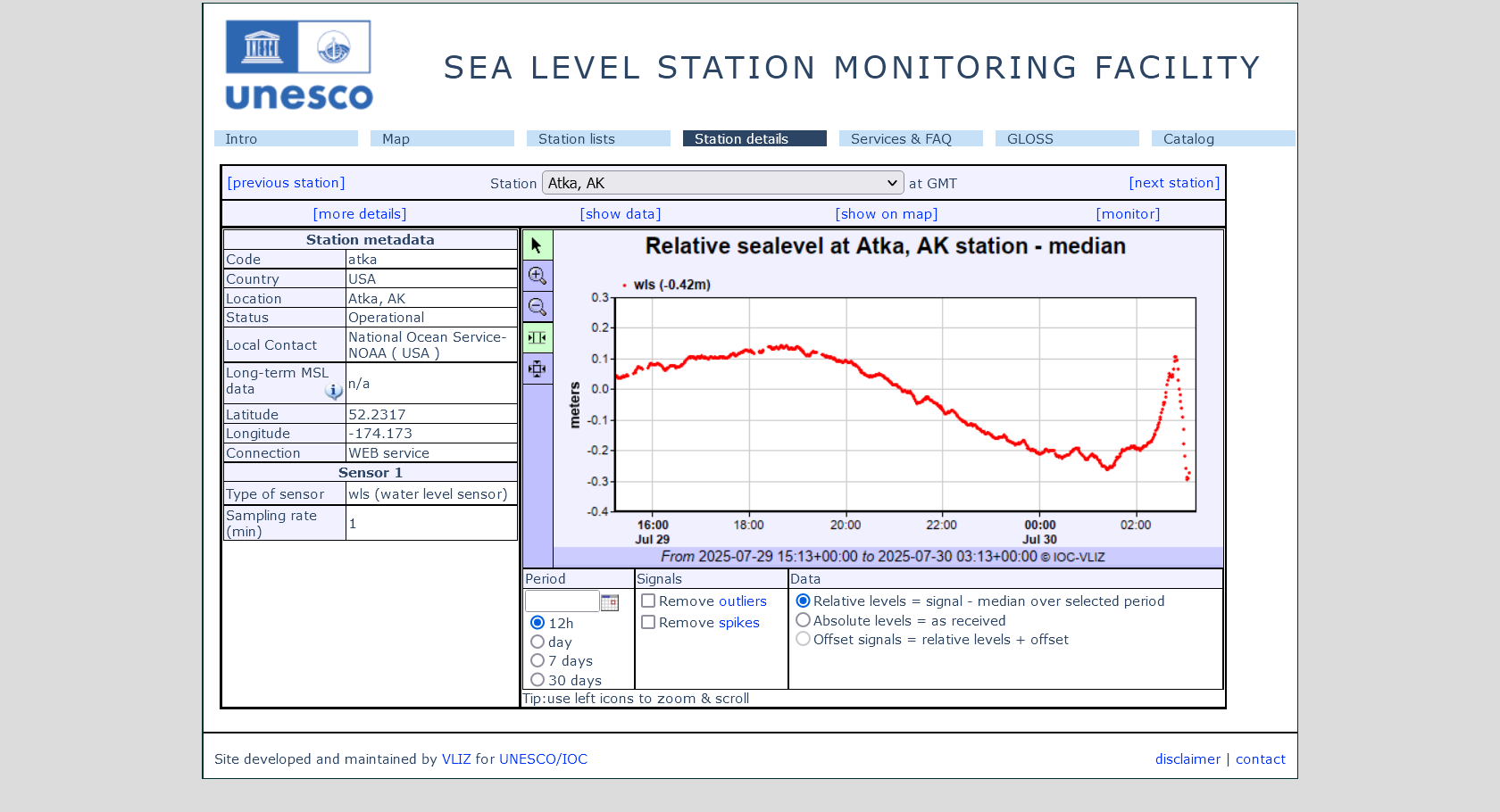The height and width of the screenshot is (812, 1500).
Task: Open the UNESCO/IOC footer link
Action: pos(543,759)
